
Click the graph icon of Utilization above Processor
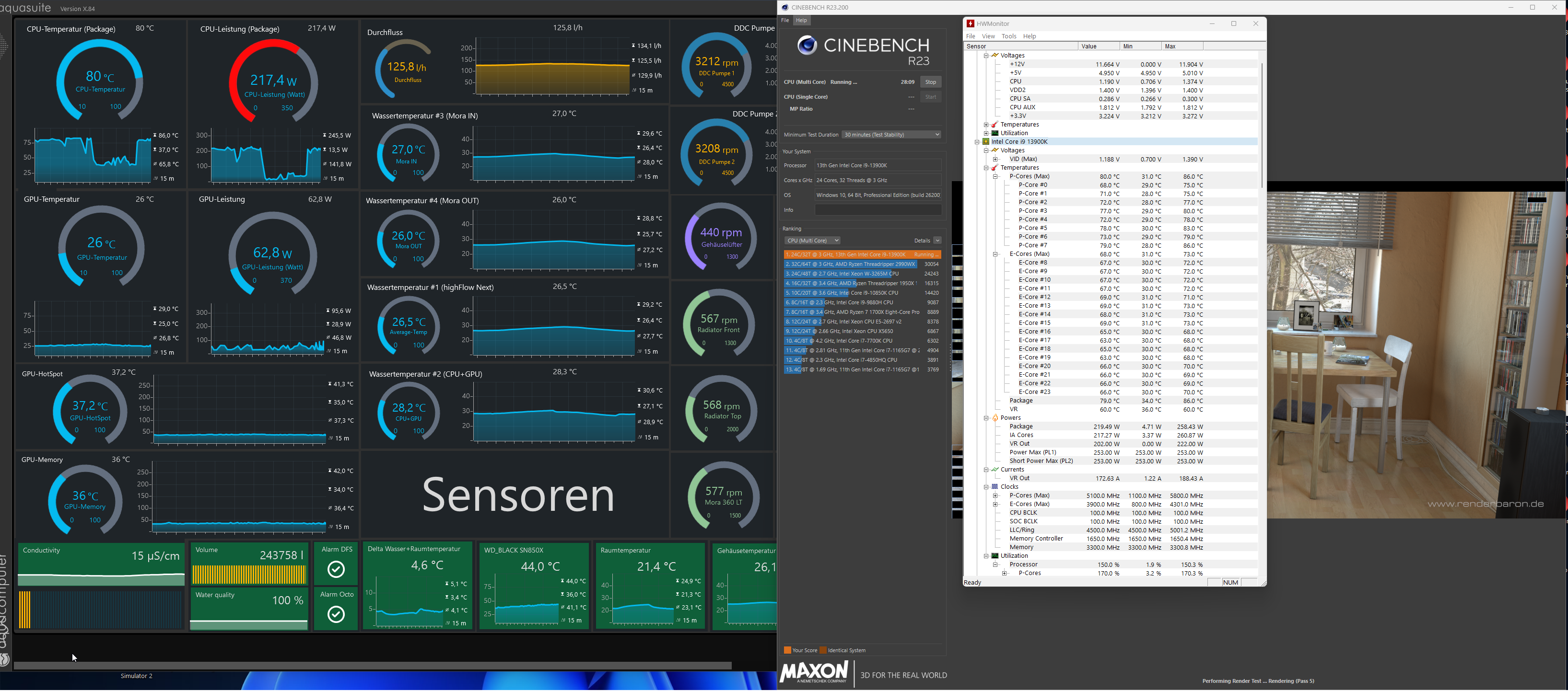995,556
